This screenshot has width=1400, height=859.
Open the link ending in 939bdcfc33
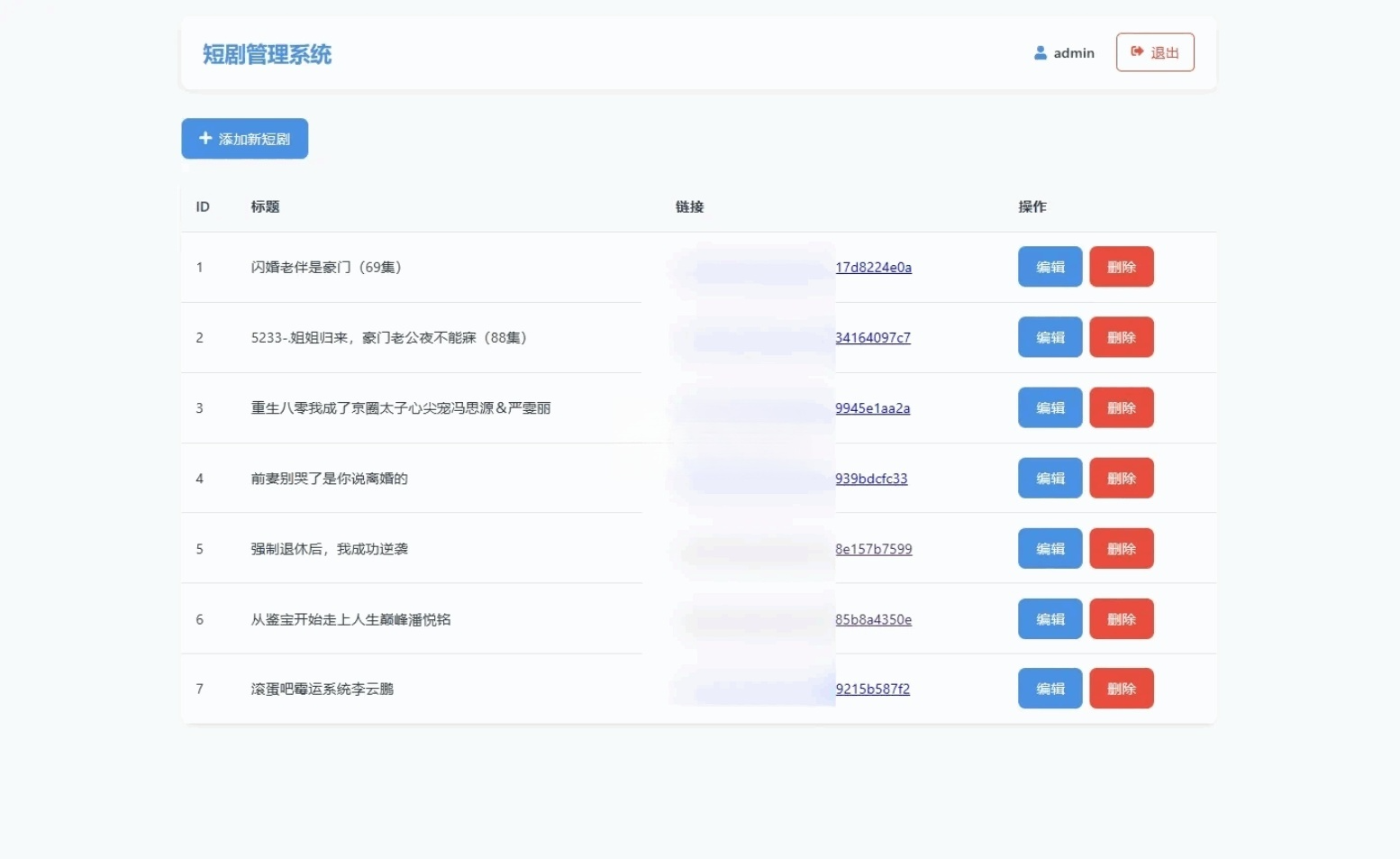point(871,479)
